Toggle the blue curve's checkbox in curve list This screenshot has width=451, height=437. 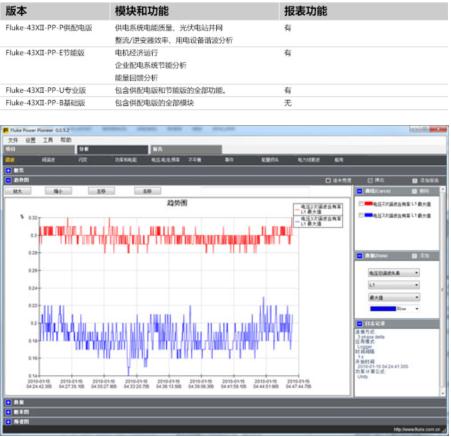point(361,215)
